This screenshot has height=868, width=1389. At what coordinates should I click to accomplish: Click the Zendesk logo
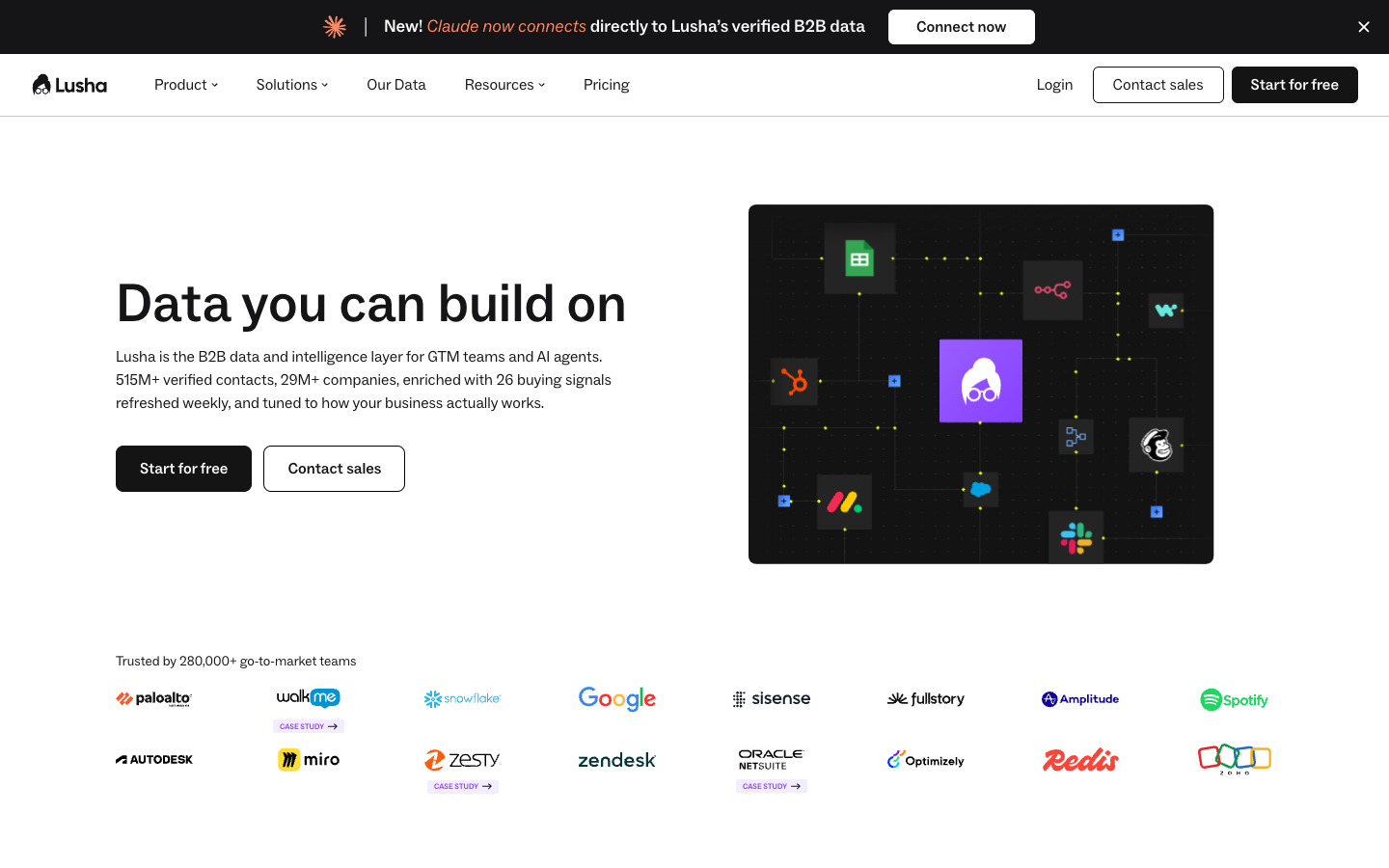coord(617,760)
